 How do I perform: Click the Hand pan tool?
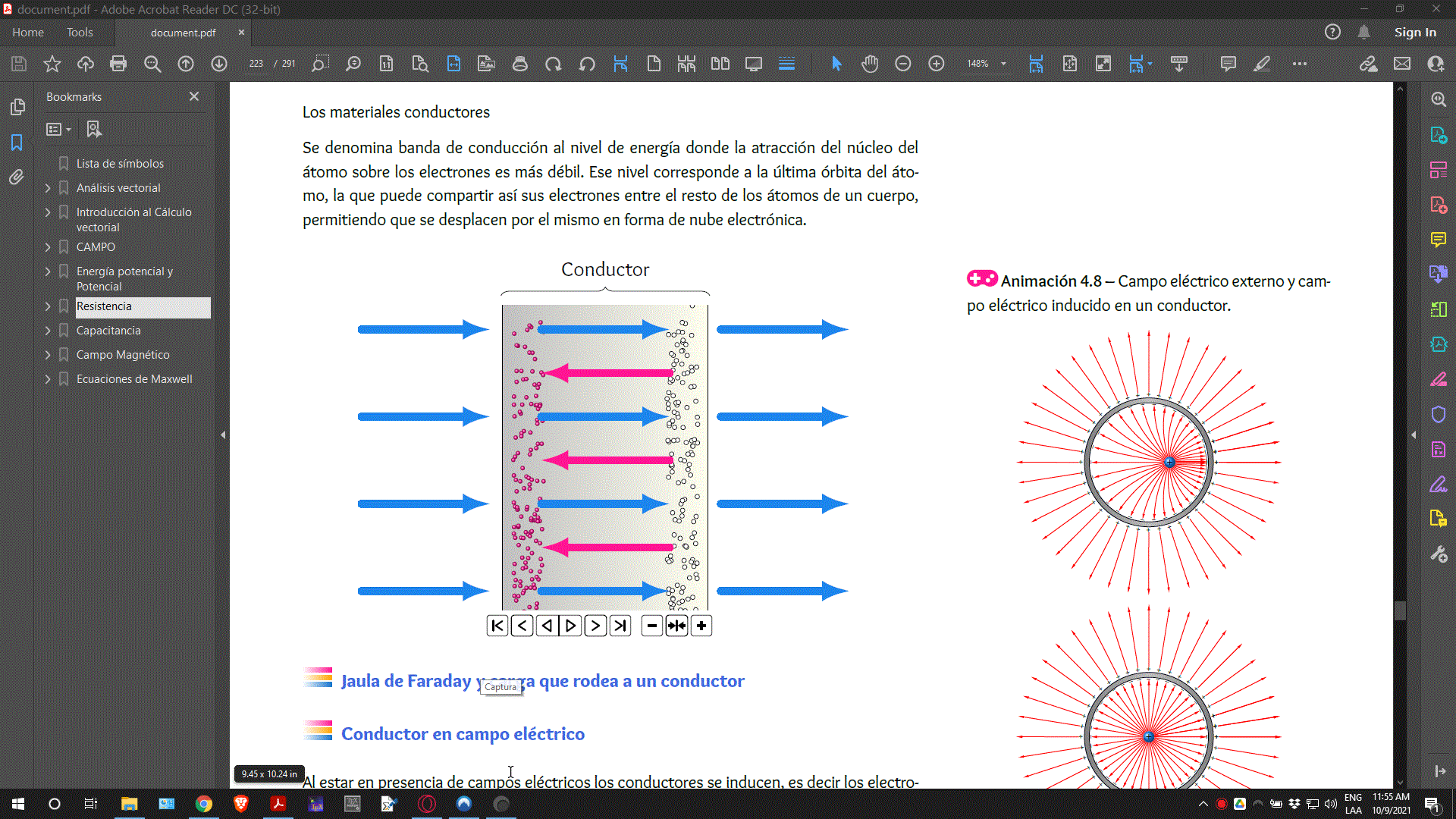(870, 64)
